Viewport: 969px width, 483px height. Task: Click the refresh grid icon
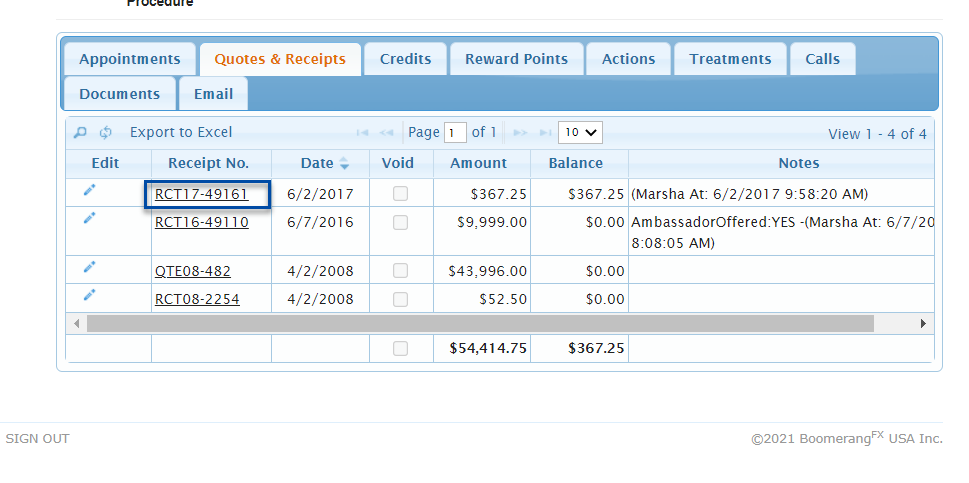point(105,133)
